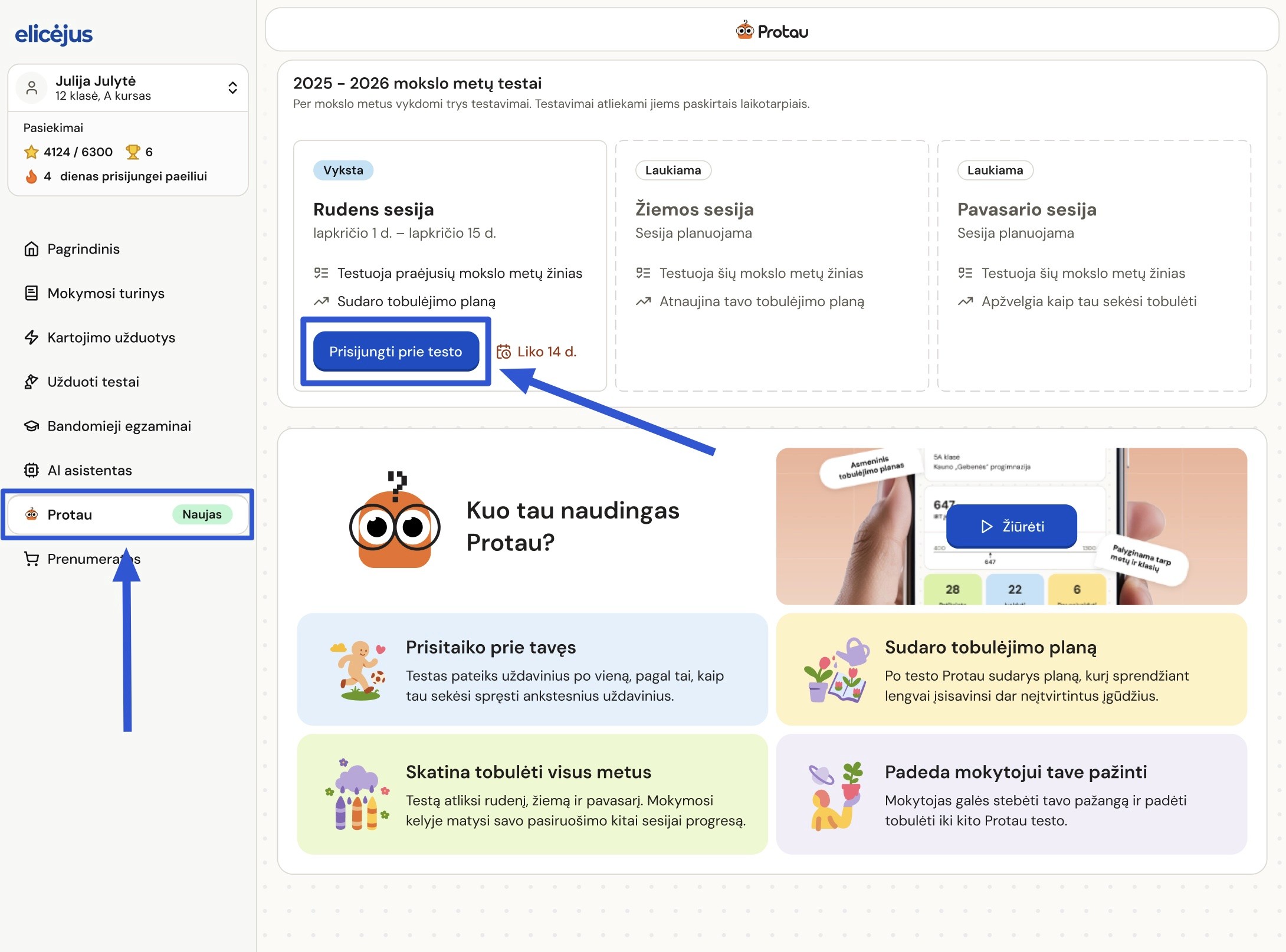Click the Bandomieji egzaminai graduation cap icon
1286x952 pixels.
click(x=31, y=426)
